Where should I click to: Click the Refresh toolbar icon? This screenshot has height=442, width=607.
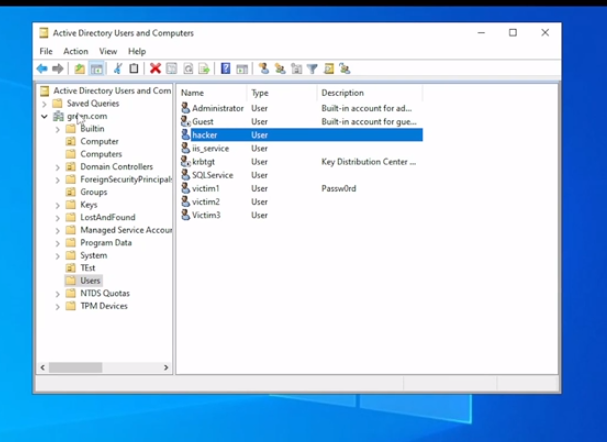coord(188,69)
